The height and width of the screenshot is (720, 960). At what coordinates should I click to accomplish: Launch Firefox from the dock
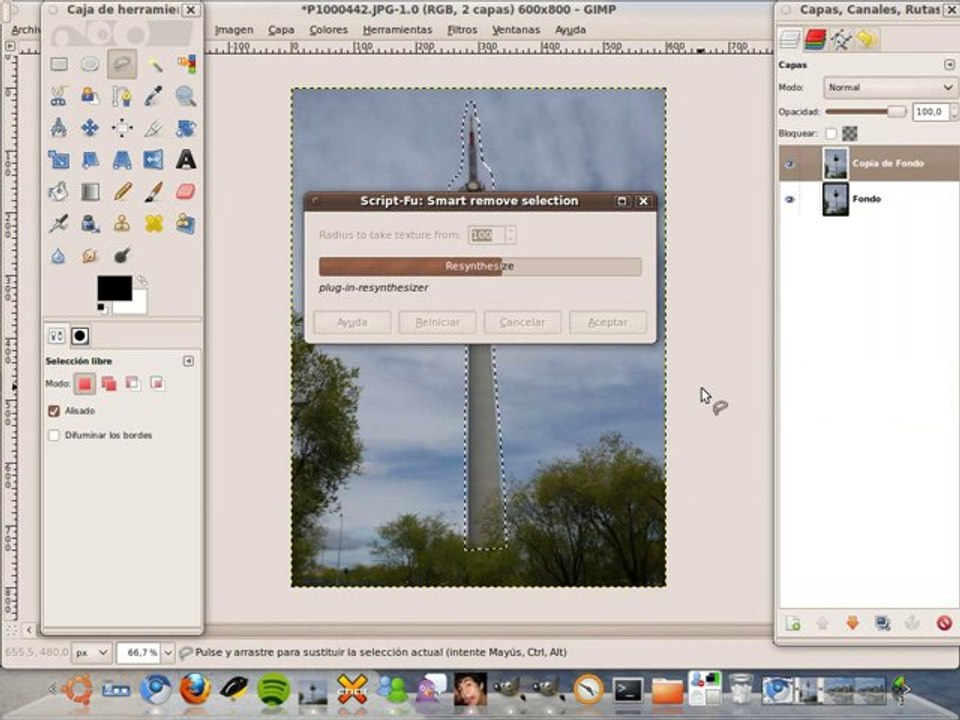[x=195, y=689]
